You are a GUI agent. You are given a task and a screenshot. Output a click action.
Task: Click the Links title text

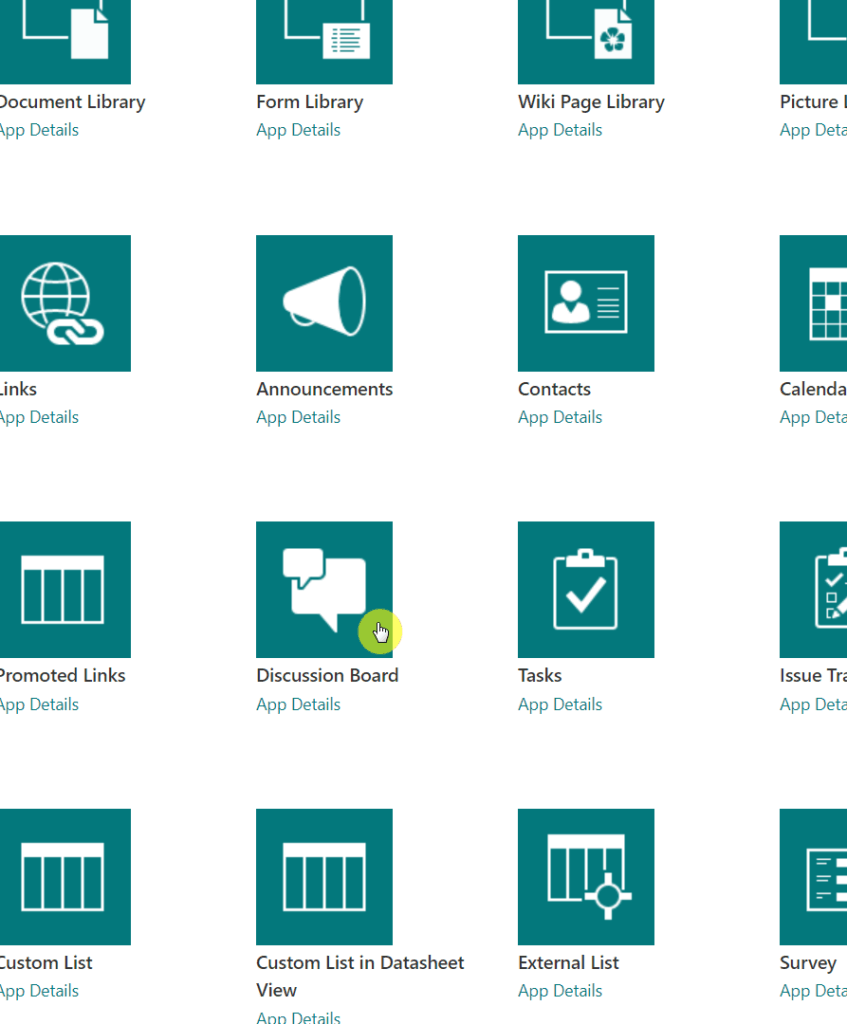18,389
